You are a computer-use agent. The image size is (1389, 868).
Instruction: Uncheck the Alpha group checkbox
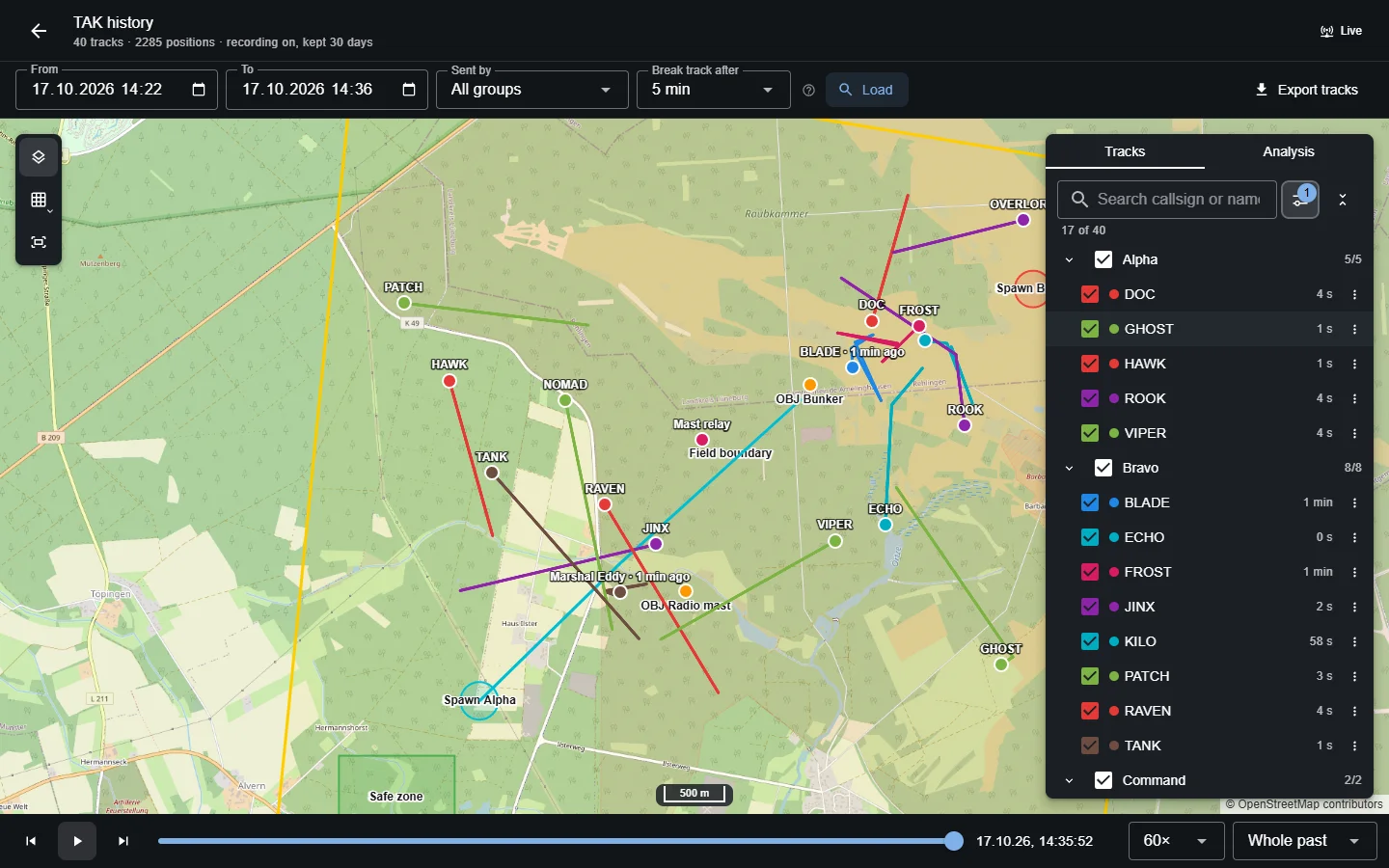(1103, 259)
